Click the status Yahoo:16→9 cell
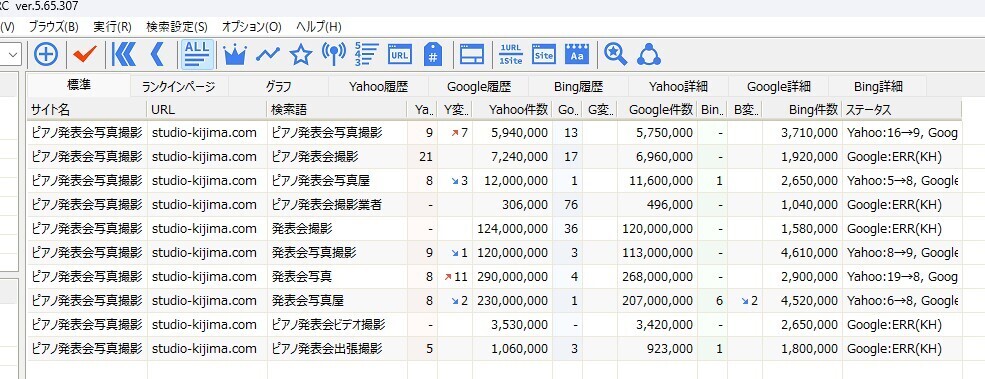Image resolution: width=985 pixels, height=379 pixels. click(x=902, y=133)
